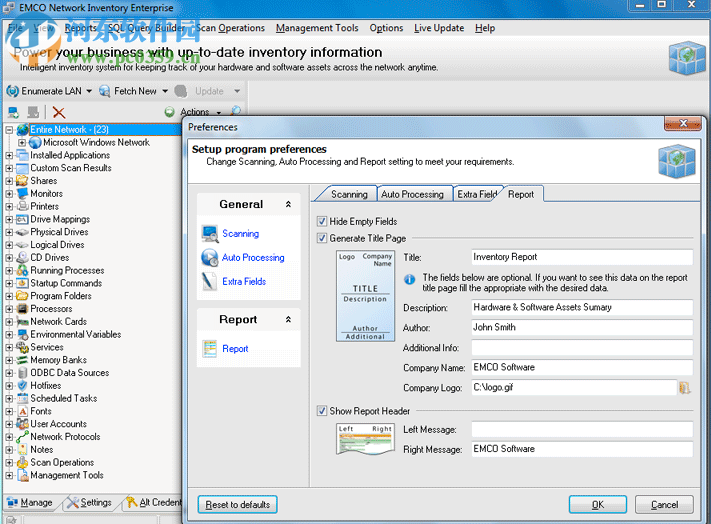This screenshot has width=711, height=524.
Task: Click the Reset to defaults button
Action: click(238, 505)
